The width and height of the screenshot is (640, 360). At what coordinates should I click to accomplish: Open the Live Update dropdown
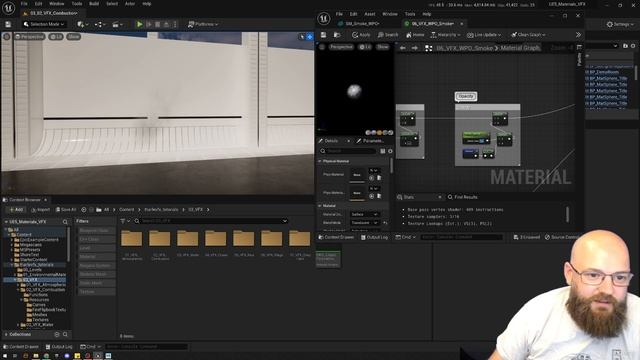tap(484, 35)
